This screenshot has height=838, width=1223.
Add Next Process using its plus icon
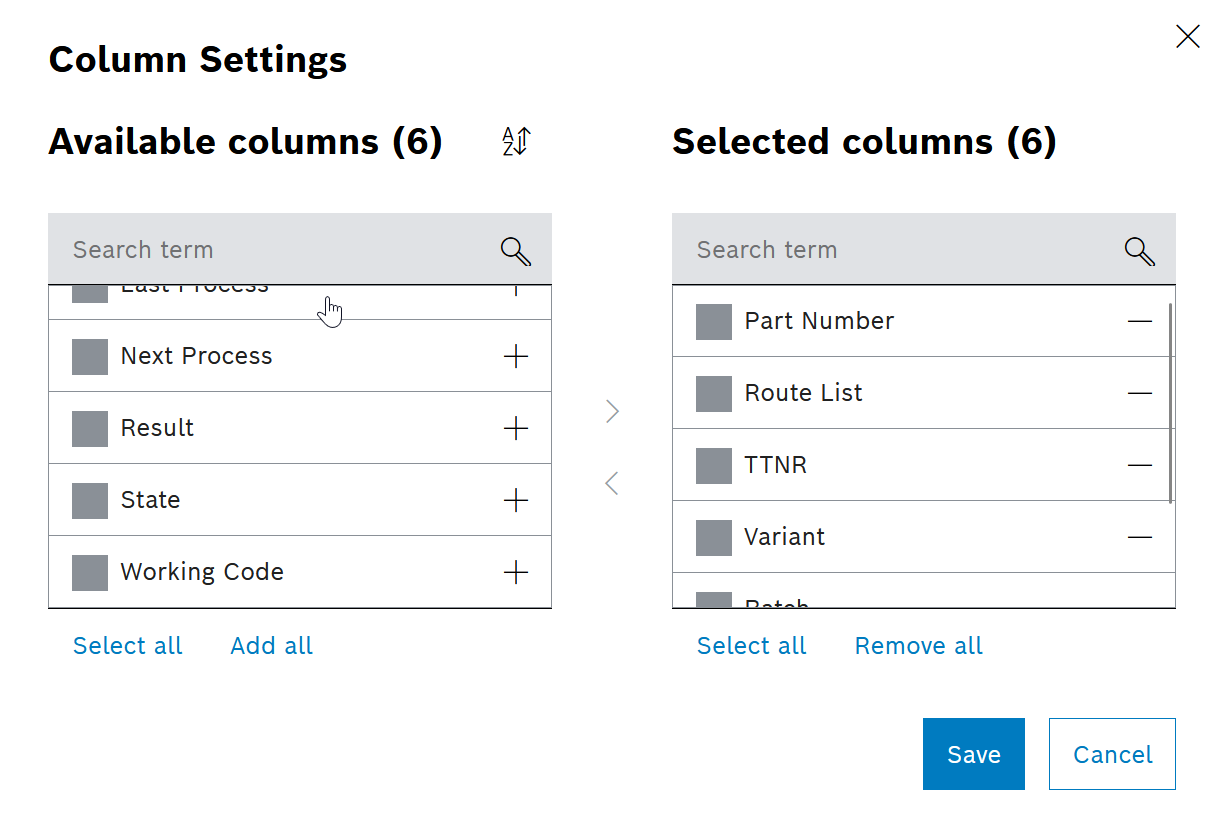coord(516,356)
